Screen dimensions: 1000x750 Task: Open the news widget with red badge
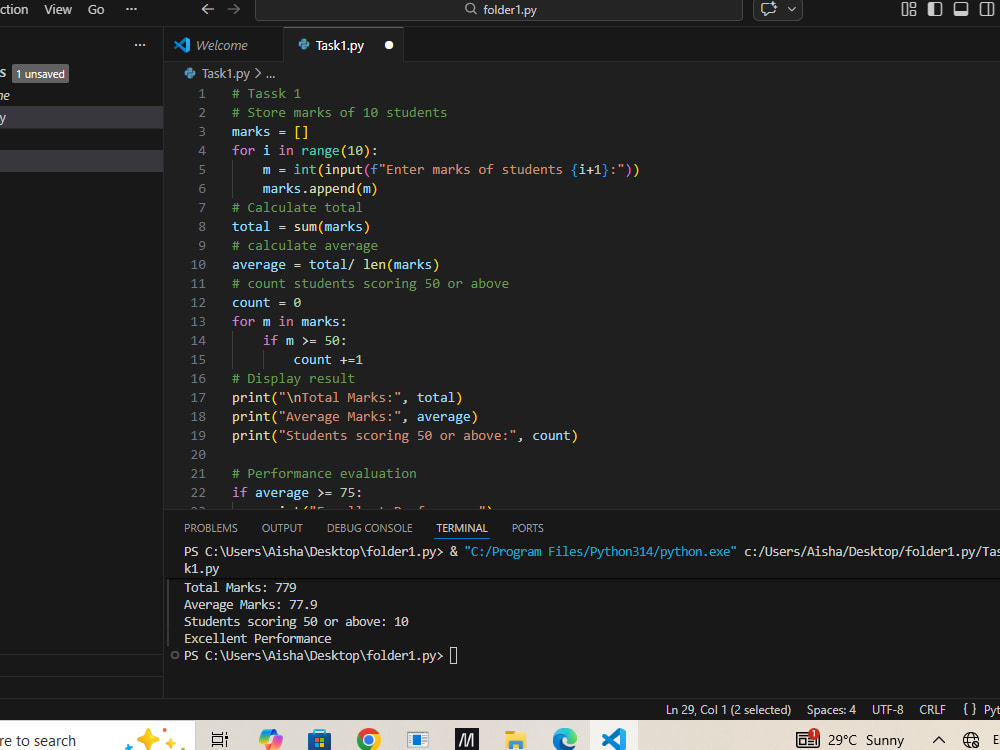point(807,739)
